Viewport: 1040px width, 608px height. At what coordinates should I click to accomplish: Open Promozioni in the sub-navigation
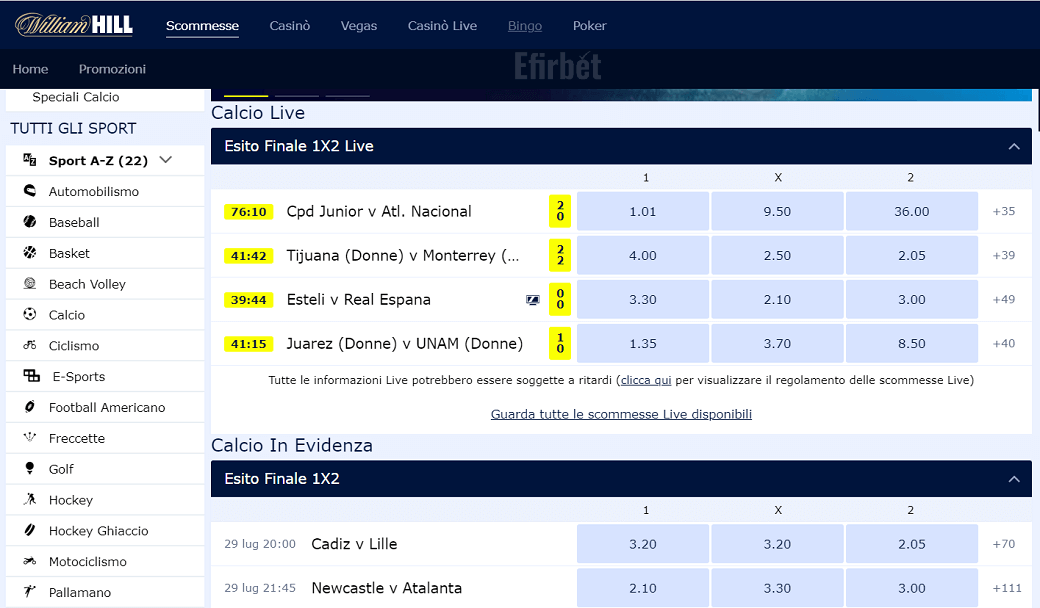point(112,69)
